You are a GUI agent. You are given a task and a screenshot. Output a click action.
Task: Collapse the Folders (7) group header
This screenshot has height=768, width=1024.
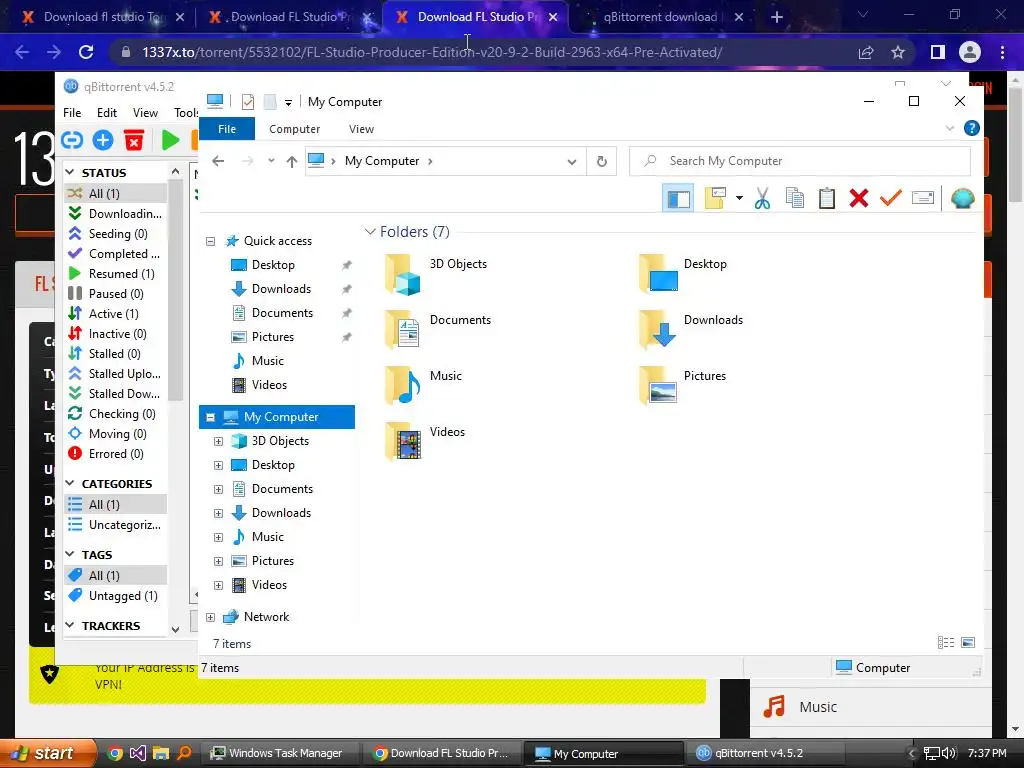[370, 232]
